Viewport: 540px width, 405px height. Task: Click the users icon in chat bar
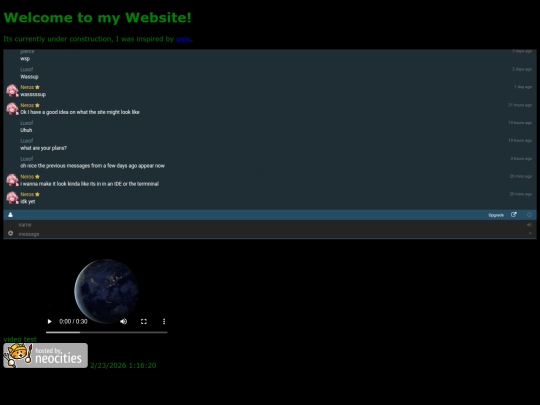(10, 215)
